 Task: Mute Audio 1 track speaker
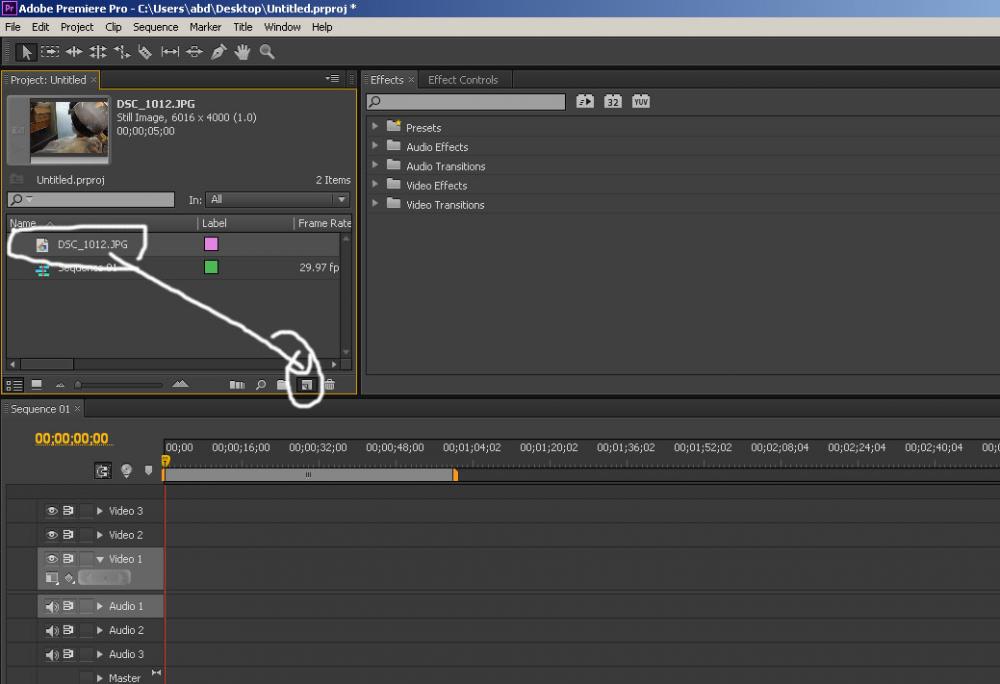pos(52,606)
